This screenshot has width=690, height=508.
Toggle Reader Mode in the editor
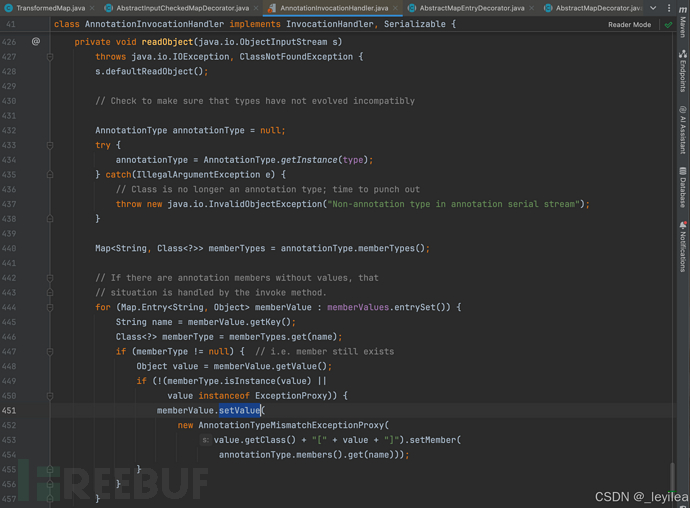coord(629,25)
